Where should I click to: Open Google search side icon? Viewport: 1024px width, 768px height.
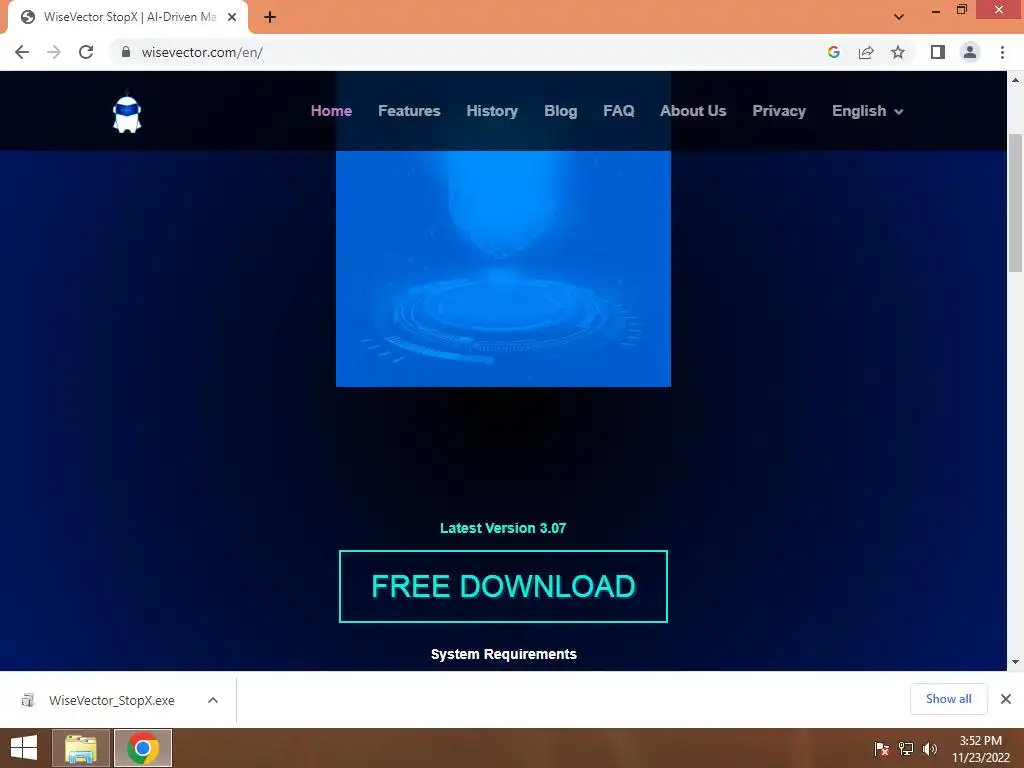tap(833, 52)
